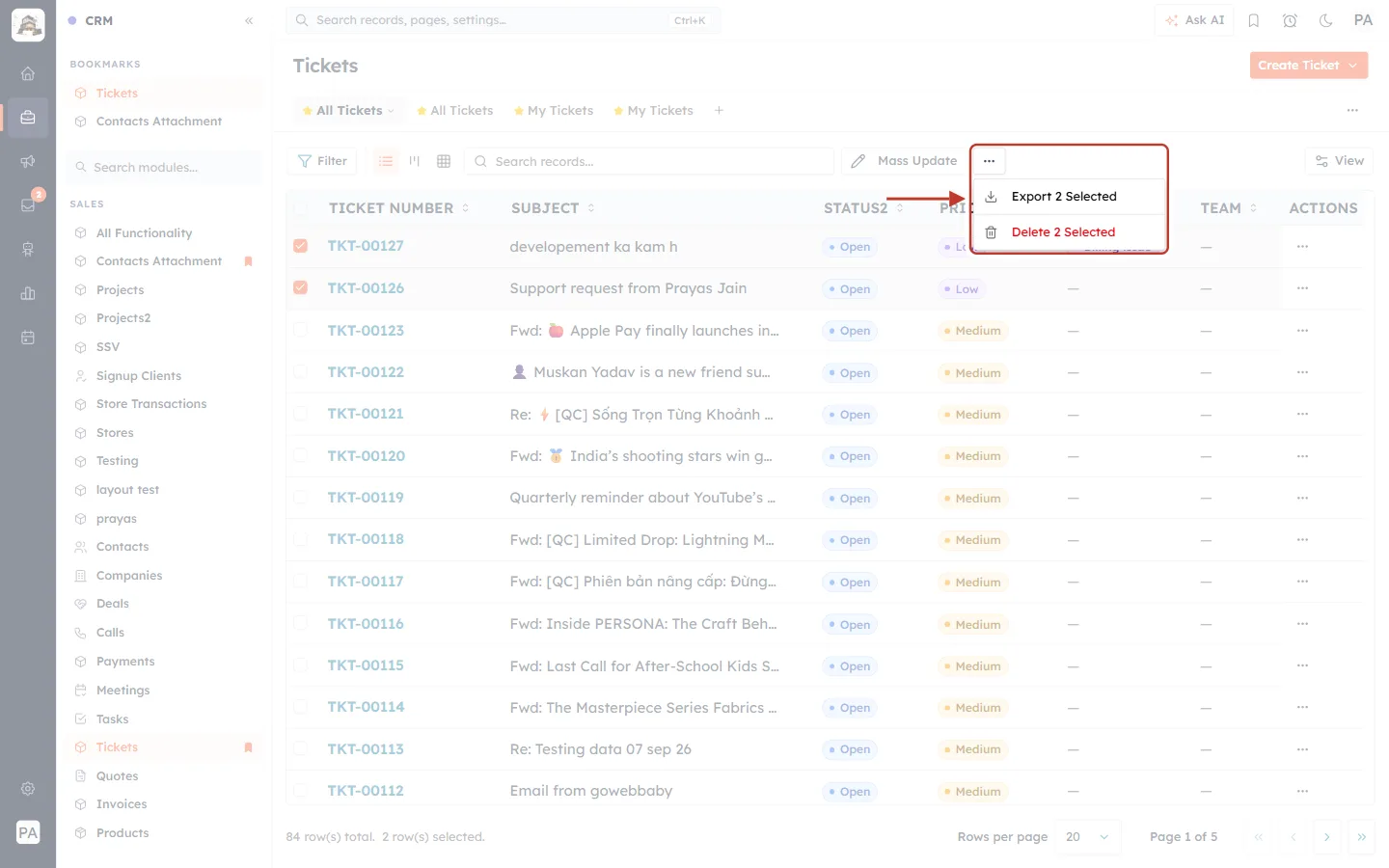This screenshot has width=1389, height=868.
Task: Uncheck the TKT-00126 row checkbox
Action: (x=301, y=287)
